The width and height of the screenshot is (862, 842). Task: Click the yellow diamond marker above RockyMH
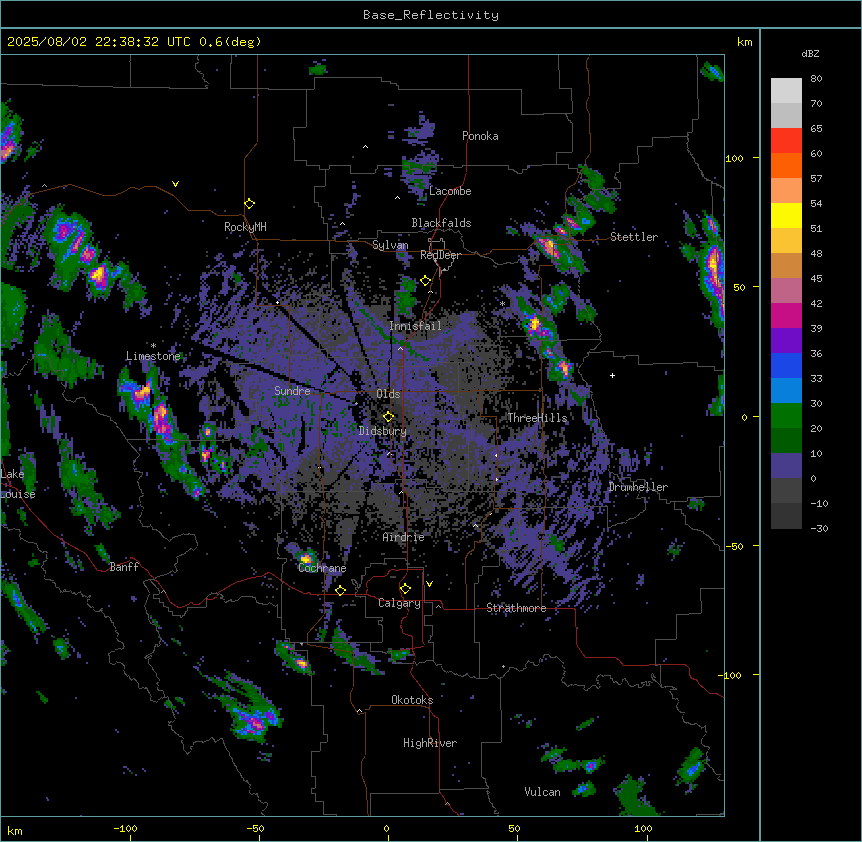point(250,204)
